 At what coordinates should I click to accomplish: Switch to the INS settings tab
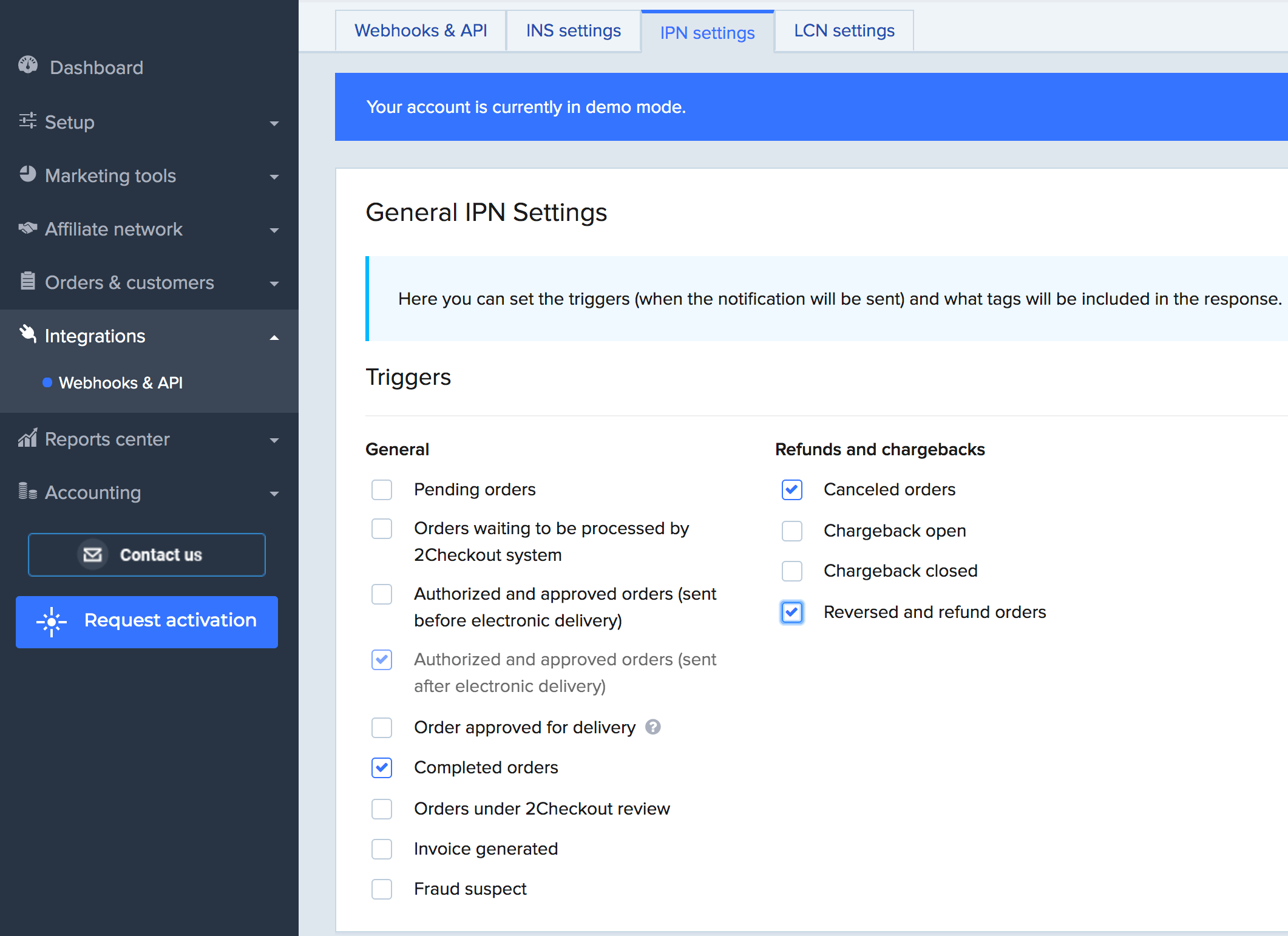573,30
